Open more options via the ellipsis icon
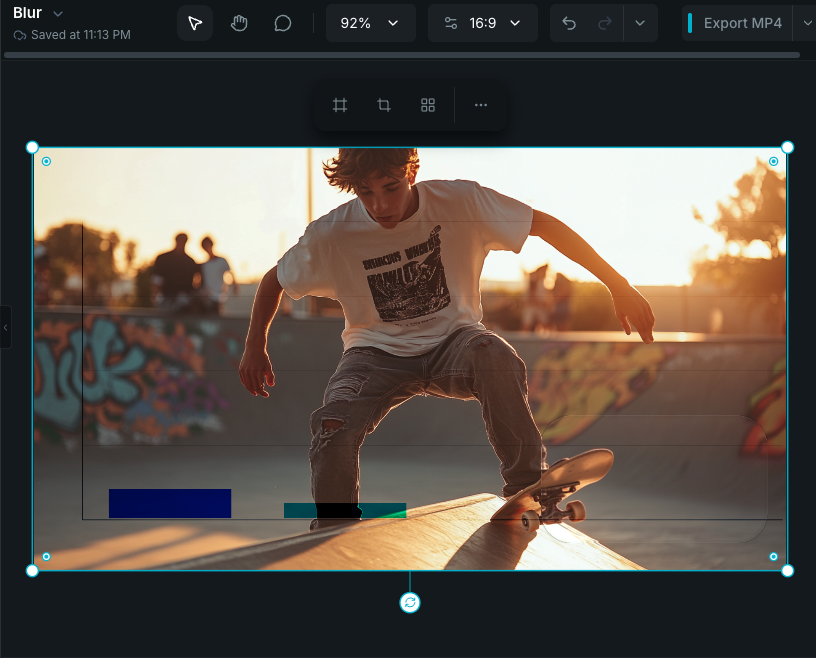The width and height of the screenshot is (816, 658). [481, 105]
